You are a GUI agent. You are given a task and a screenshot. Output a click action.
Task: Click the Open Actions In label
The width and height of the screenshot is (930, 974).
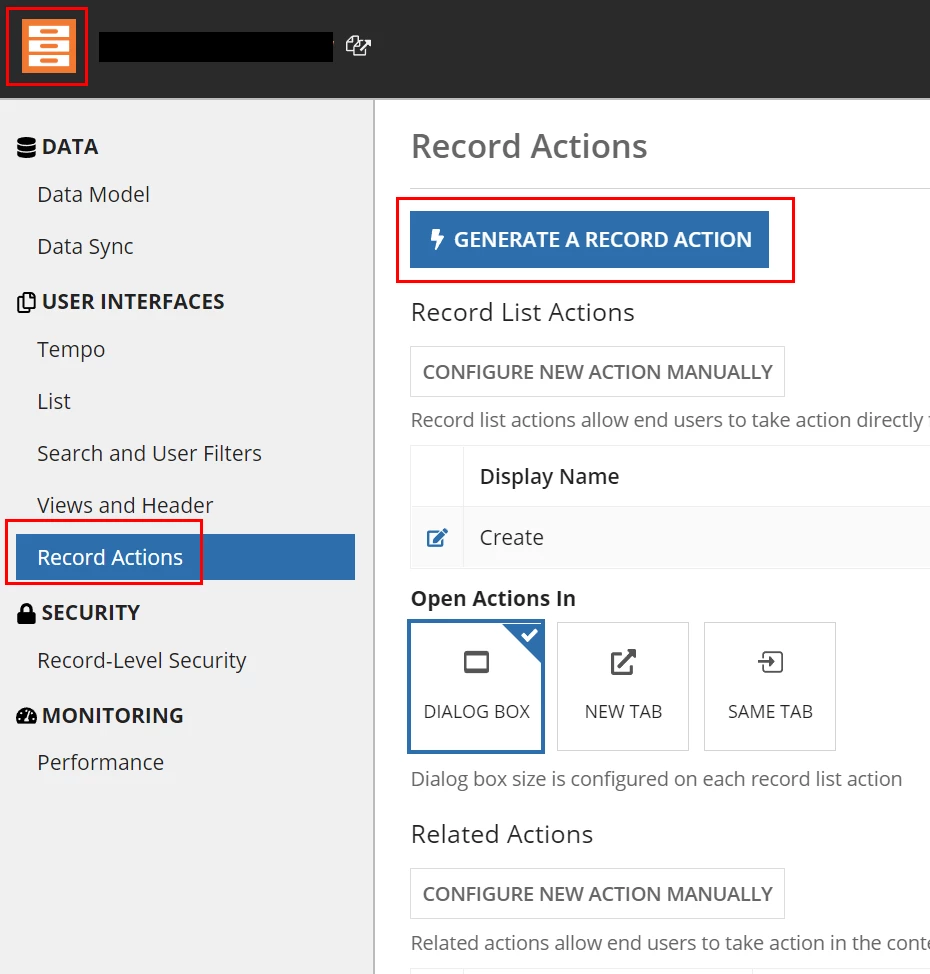[x=493, y=598]
